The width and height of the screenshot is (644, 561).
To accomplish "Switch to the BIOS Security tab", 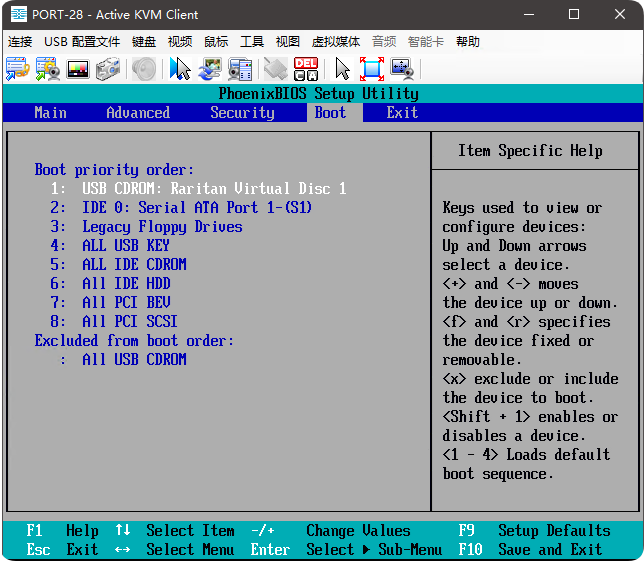I will 242,113.
